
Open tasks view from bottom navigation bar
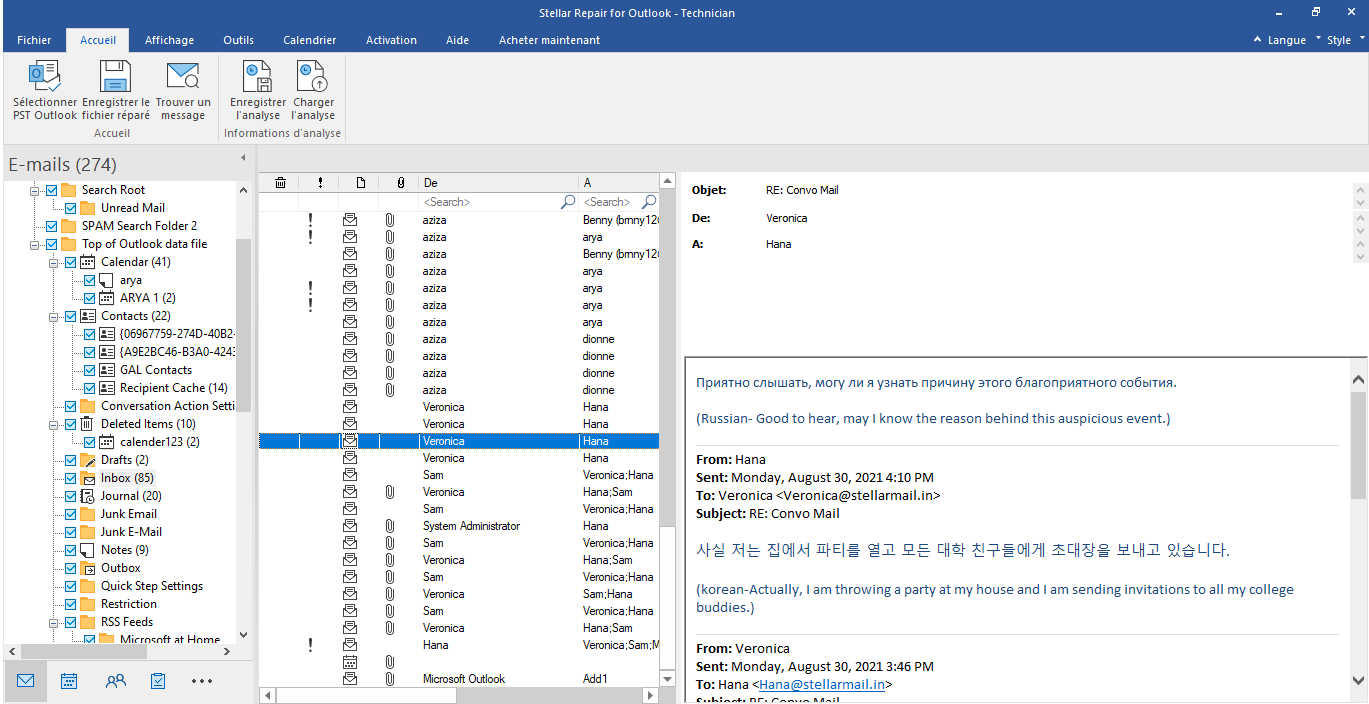click(158, 681)
